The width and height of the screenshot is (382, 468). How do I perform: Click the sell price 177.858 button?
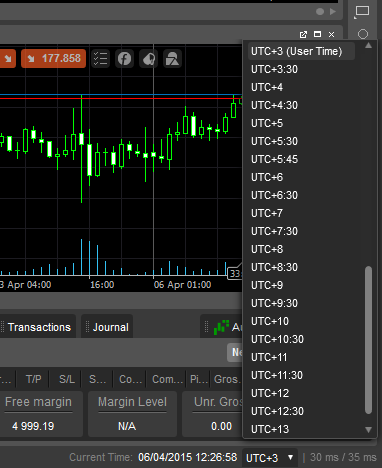click(54, 59)
